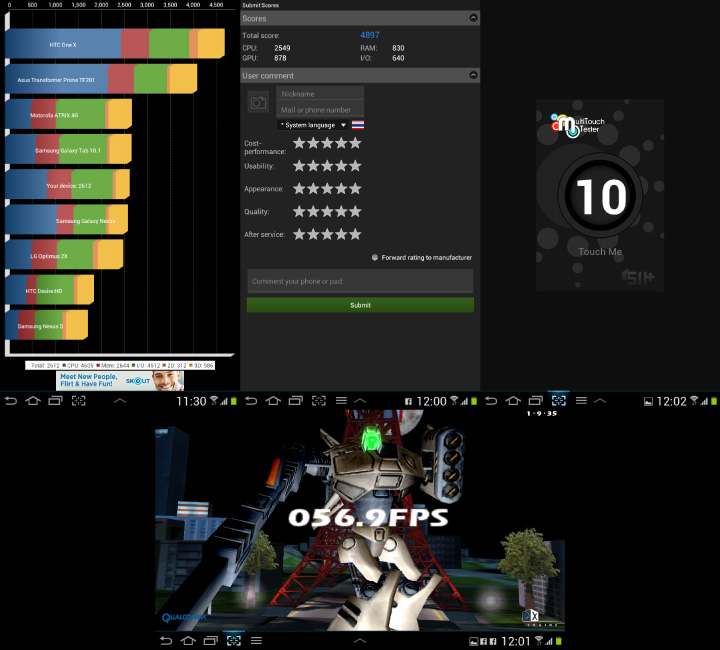The image size is (720, 650).
Task: Tap the back arrow in the 12:02 navigation bar
Action: pyautogui.click(x=491, y=401)
